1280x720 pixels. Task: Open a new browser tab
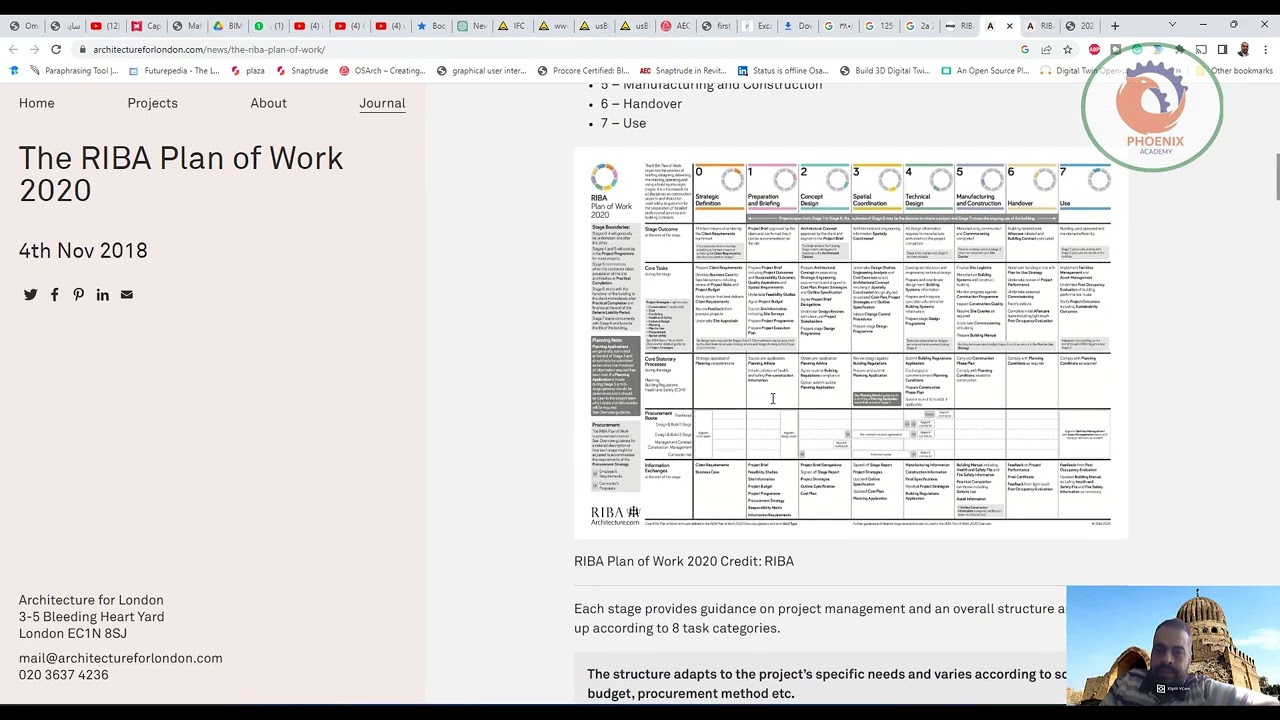[1115, 26]
